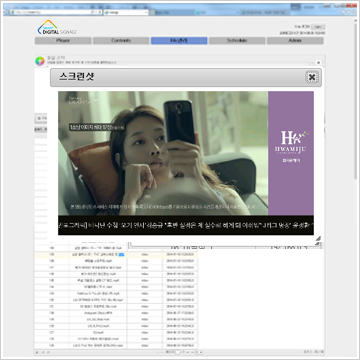
Task: Close the 스크린샷 popup with X icon
Action: (x=312, y=77)
